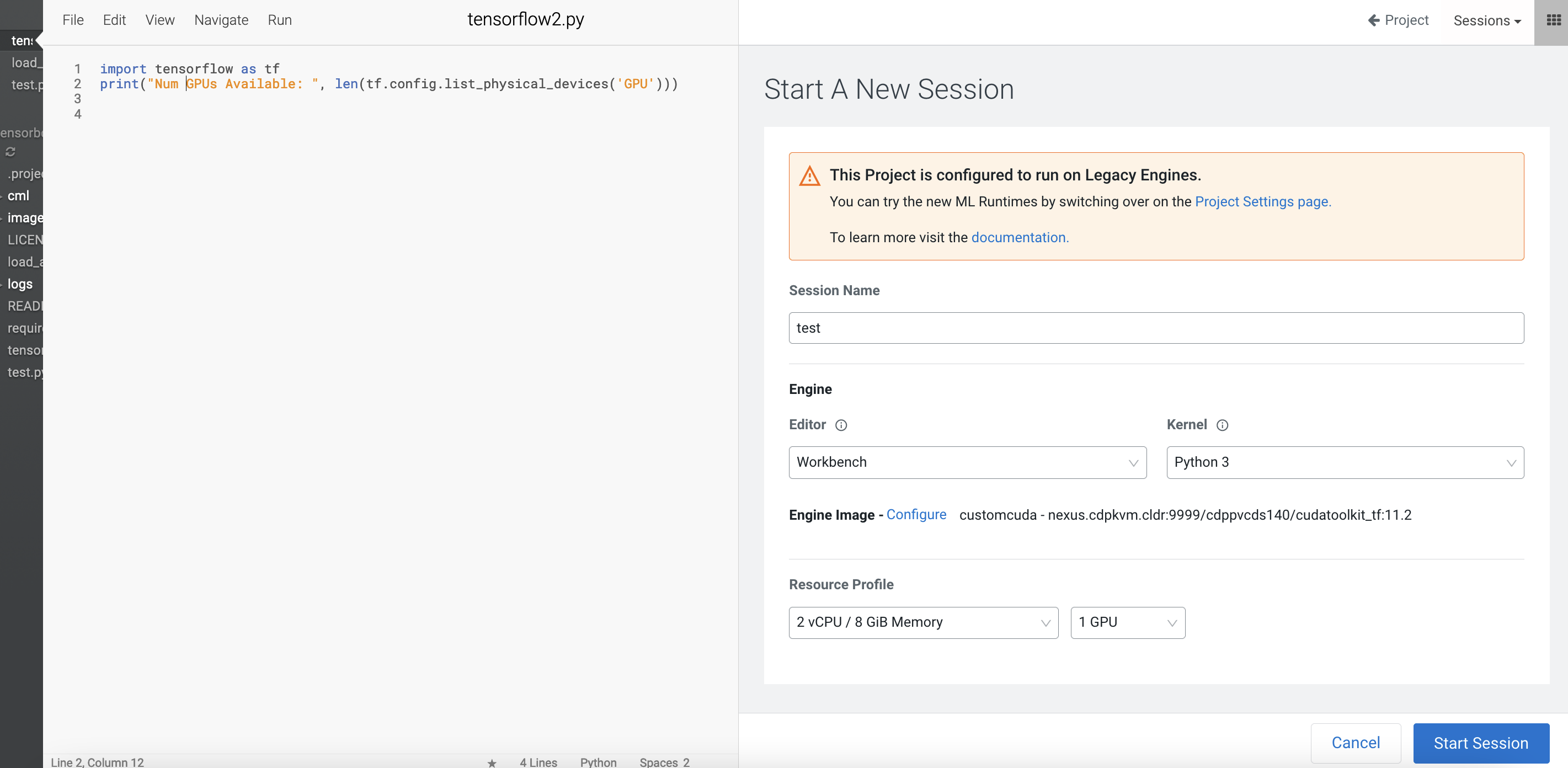
Task: Click the orange warning triangle icon
Action: tap(809, 176)
